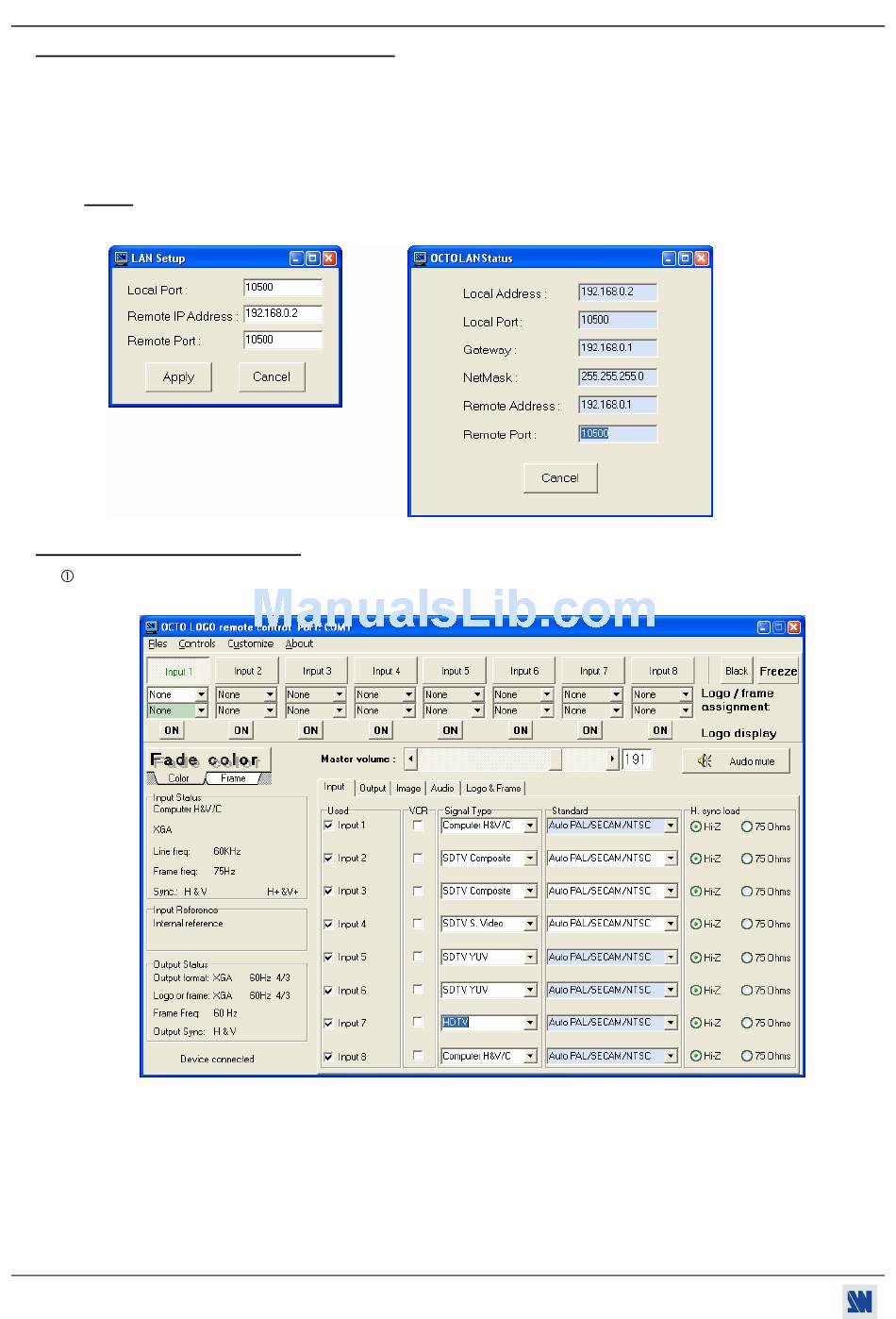This screenshot has width=896, height=1319.
Task: Click the Freeze button
Action: 778,671
